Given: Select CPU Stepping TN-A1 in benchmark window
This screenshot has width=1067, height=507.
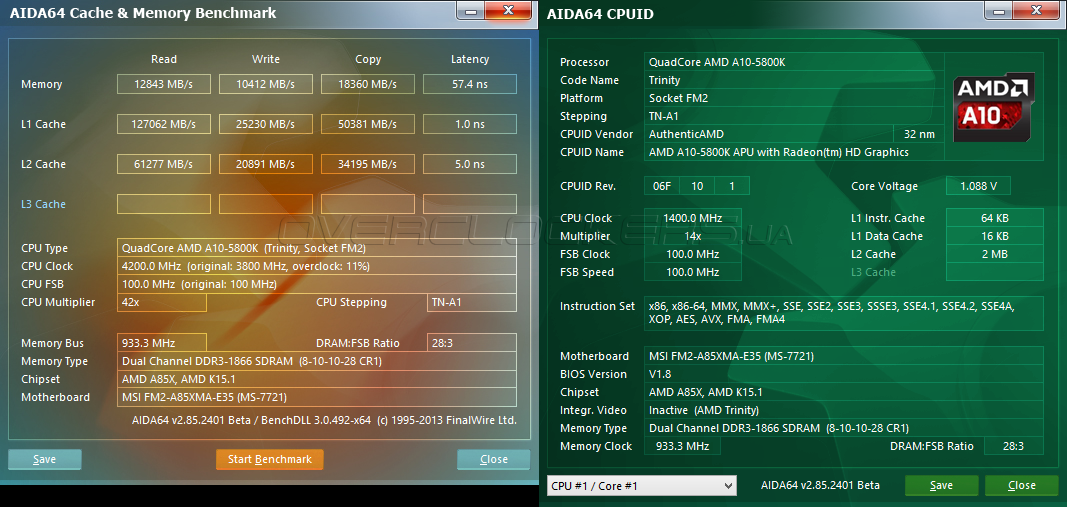Looking at the screenshot, I should pyautogui.click(x=472, y=302).
